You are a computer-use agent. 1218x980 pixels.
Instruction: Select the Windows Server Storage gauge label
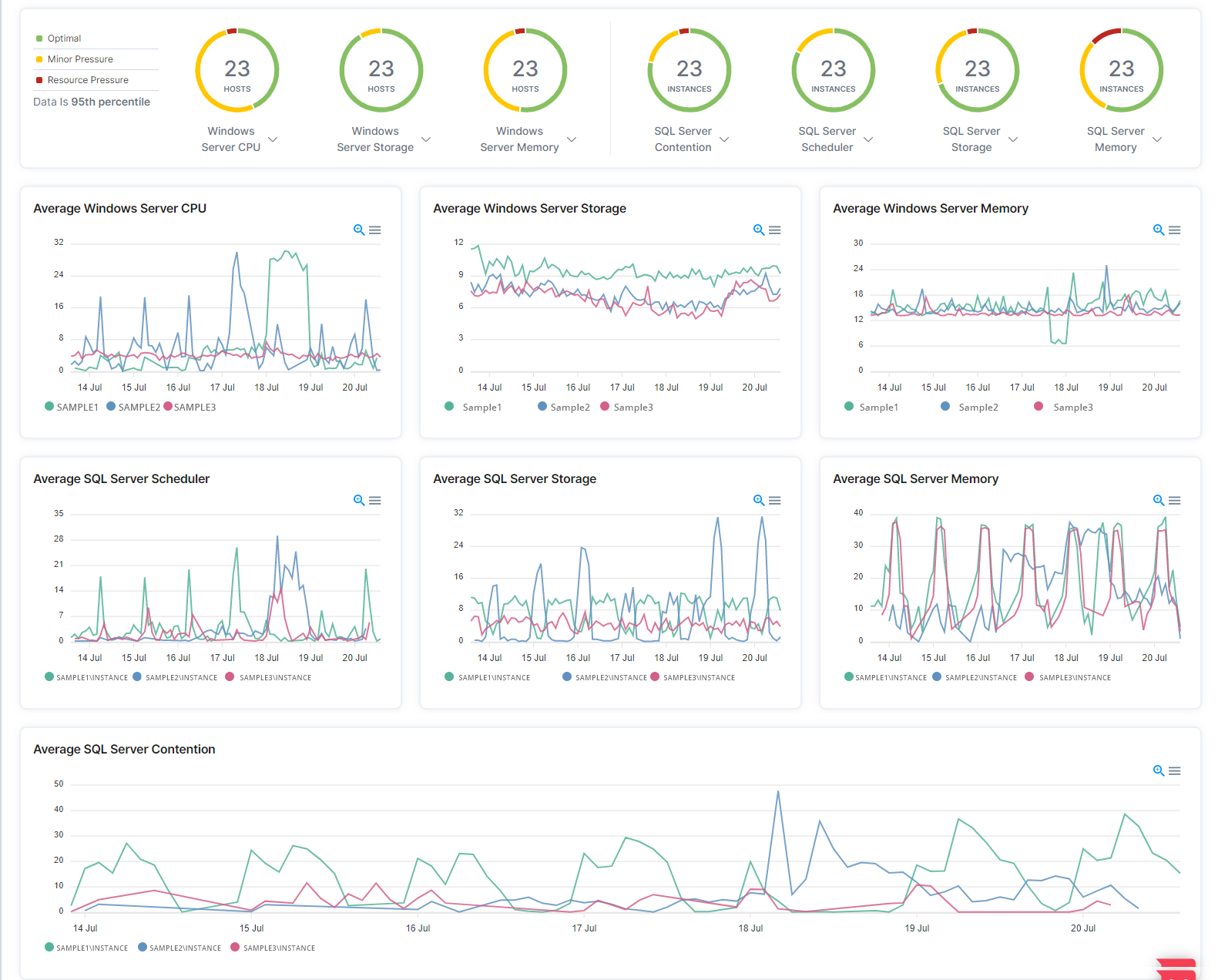click(375, 139)
